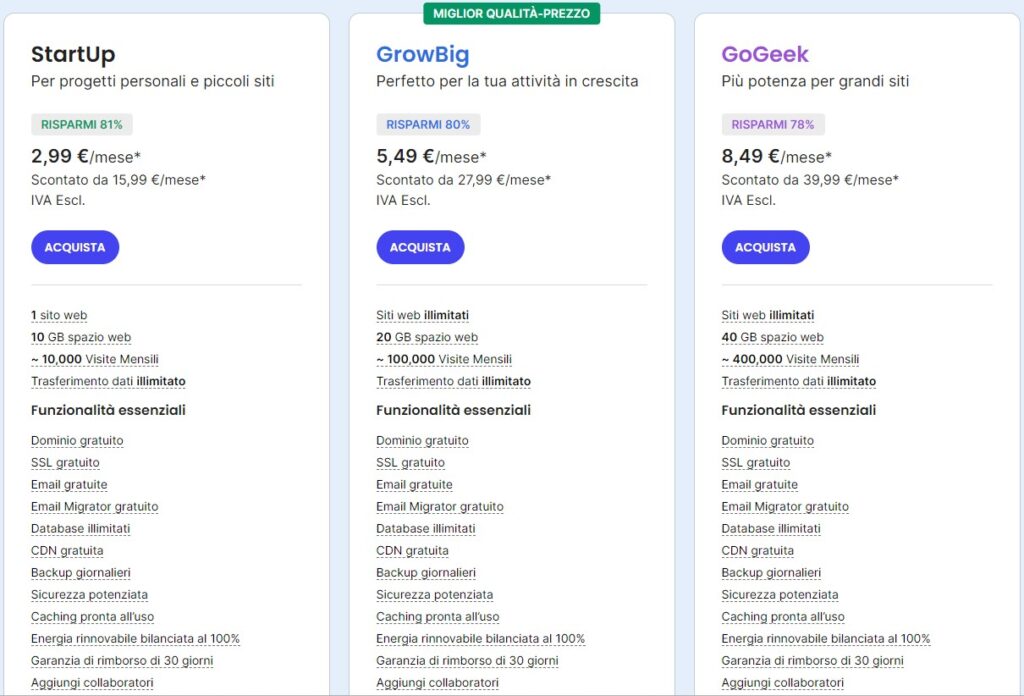Open the GoGeek plan heading
The height and width of the screenshot is (696, 1024).
(x=765, y=54)
